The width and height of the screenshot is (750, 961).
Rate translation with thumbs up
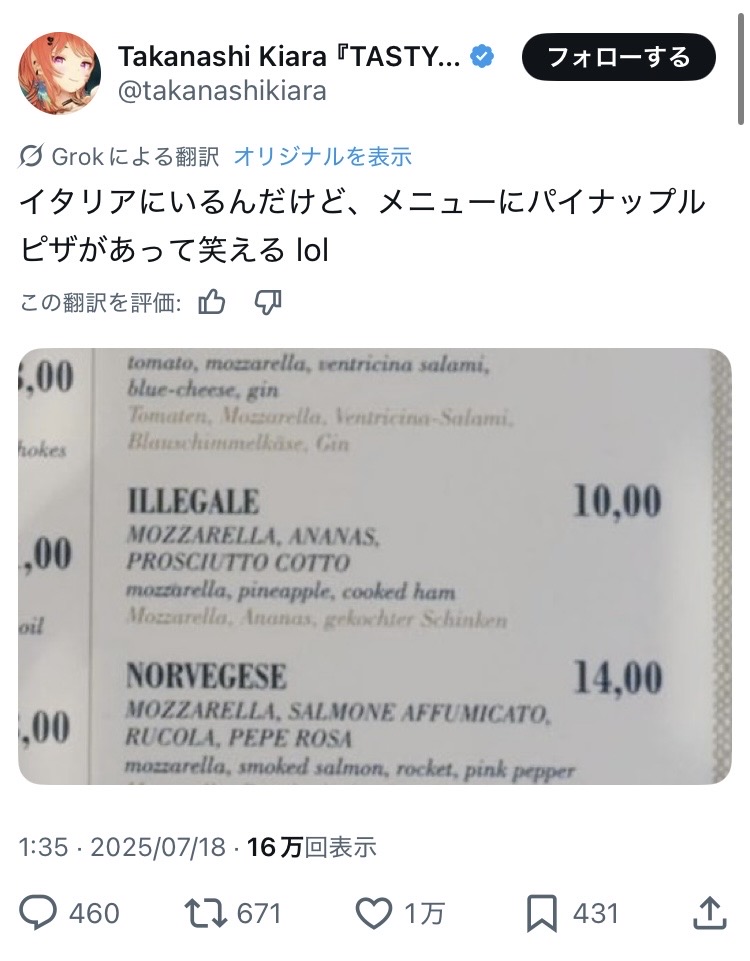point(212,302)
